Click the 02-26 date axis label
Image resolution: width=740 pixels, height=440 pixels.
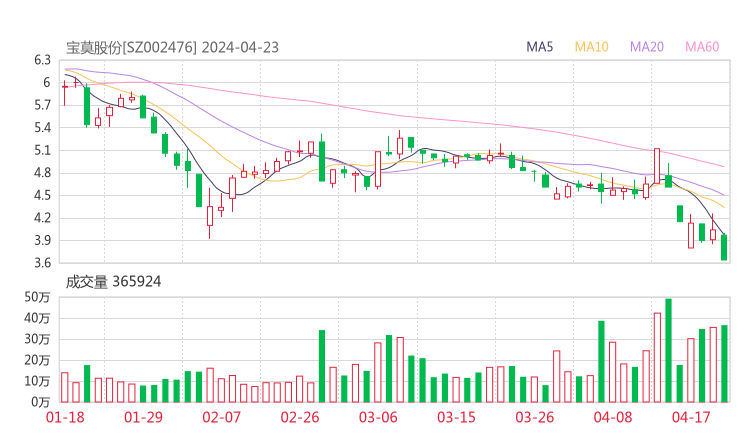pyautogui.click(x=300, y=417)
